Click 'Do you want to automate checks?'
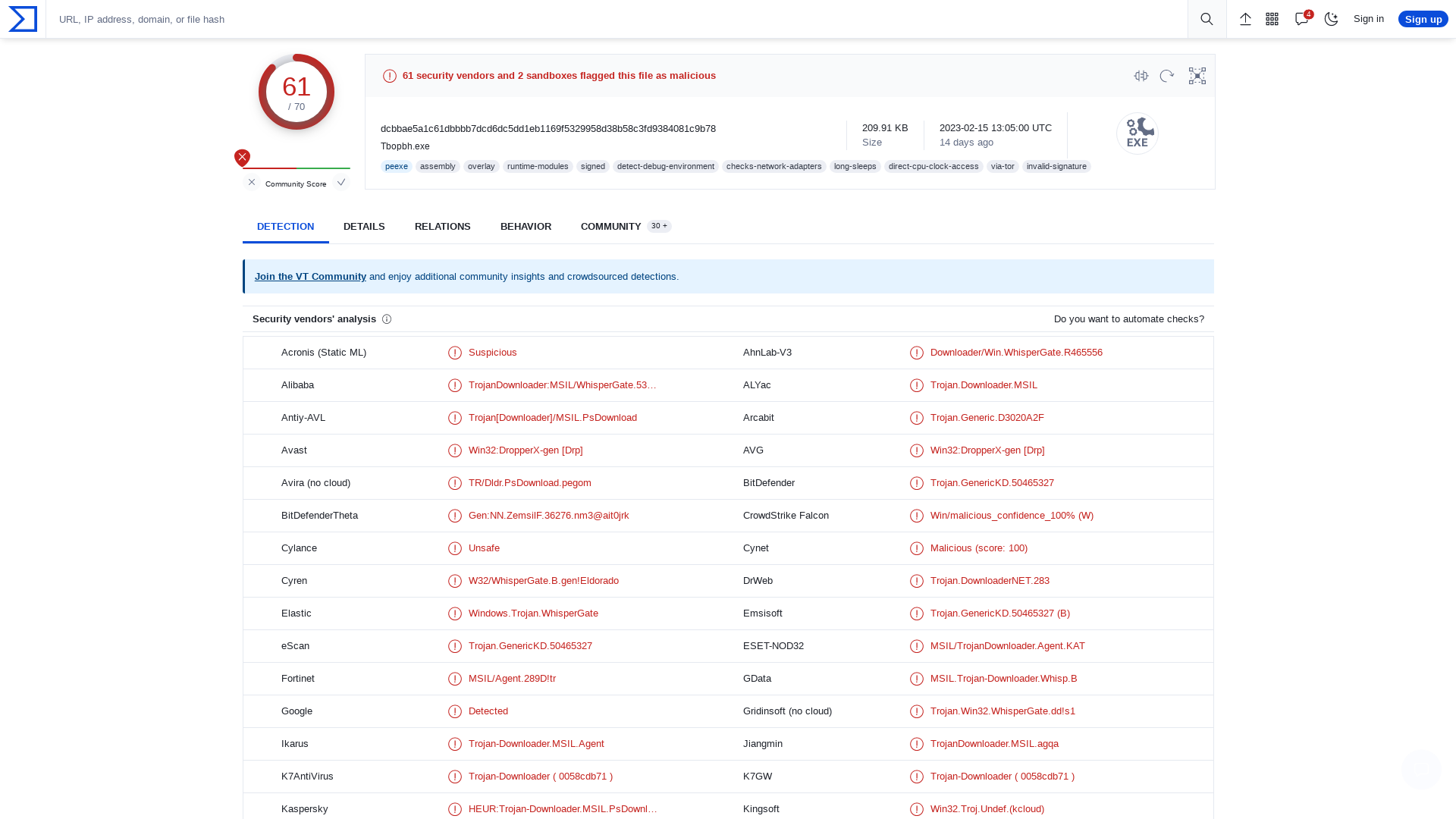This screenshot has height=819, width=1456. click(x=1128, y=319)
